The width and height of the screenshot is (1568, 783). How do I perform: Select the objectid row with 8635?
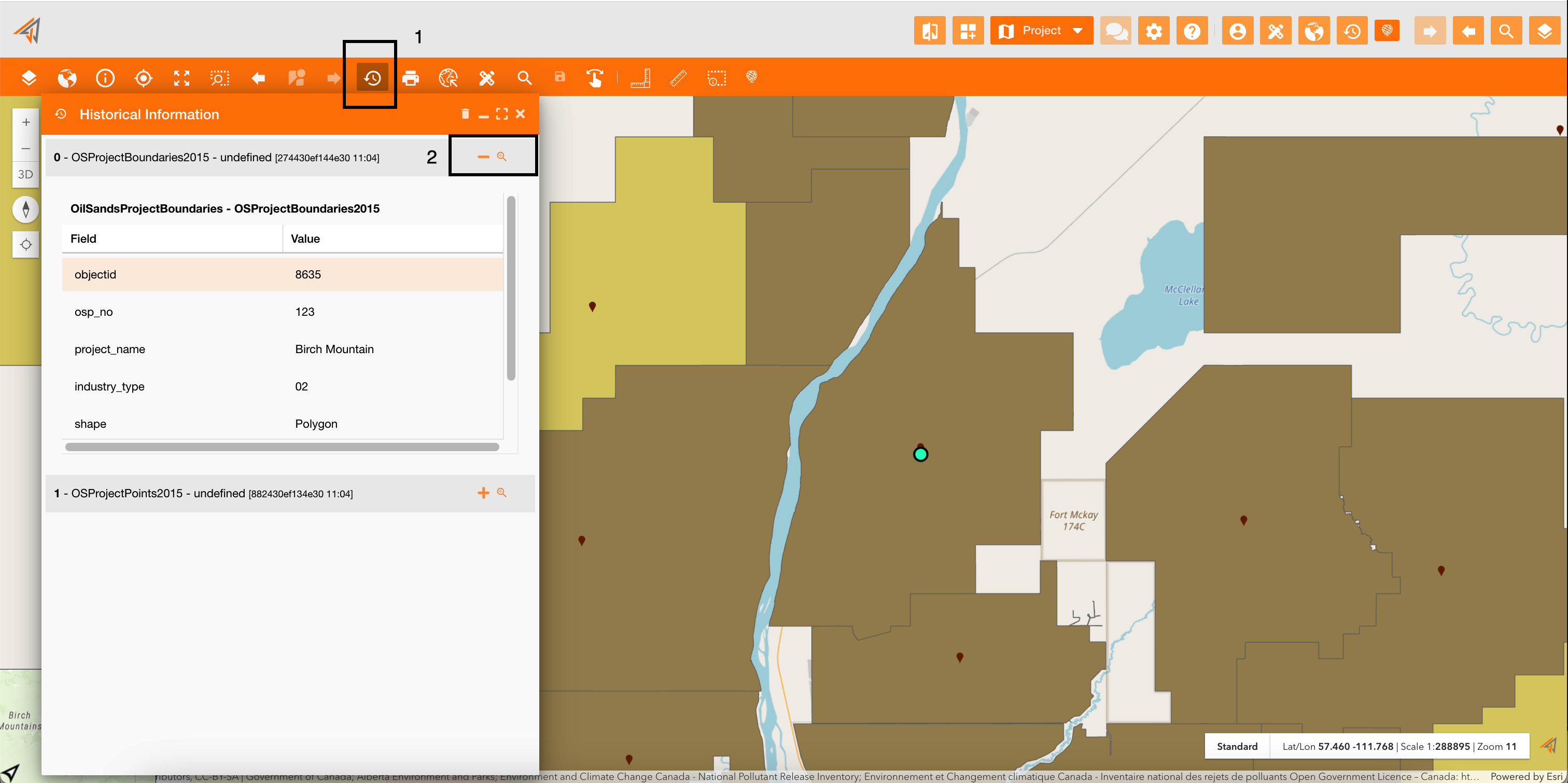click(x=283, y=275)
